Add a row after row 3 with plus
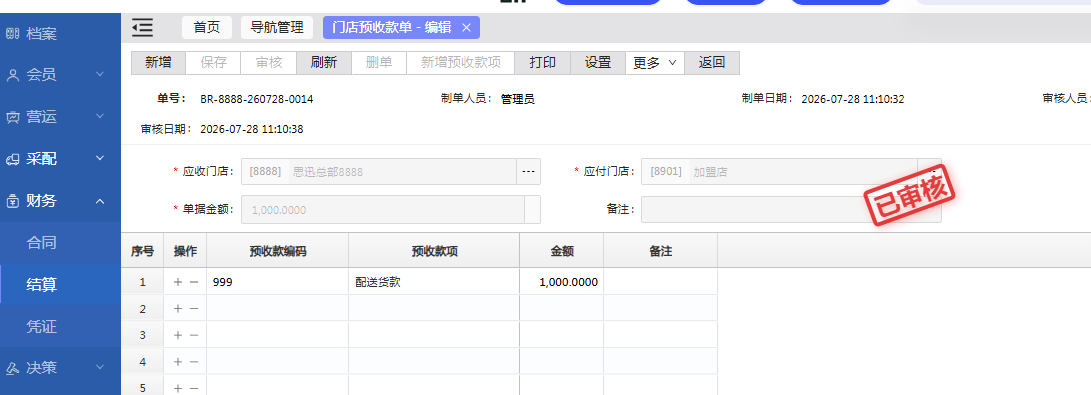The image size is (1091, 395). [177, 335]
